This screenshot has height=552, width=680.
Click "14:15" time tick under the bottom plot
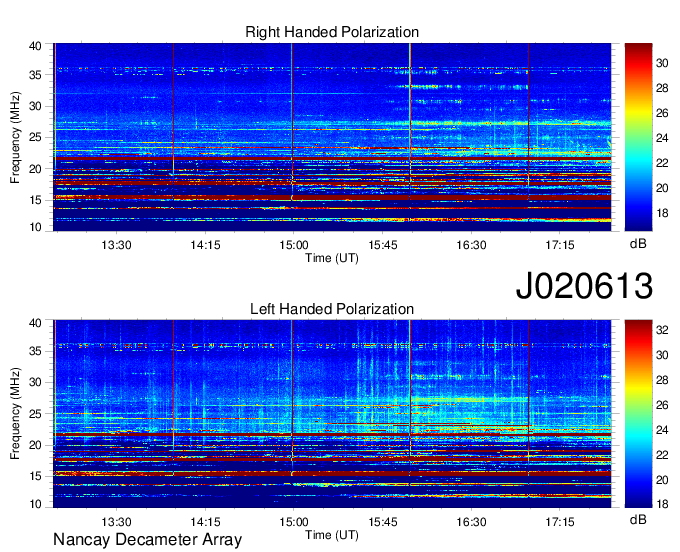click(x=205, y=522)
